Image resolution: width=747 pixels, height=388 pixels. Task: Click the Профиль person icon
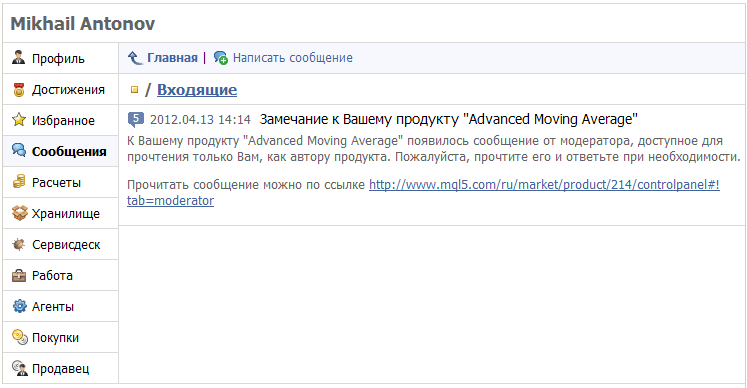pos(19,58)
